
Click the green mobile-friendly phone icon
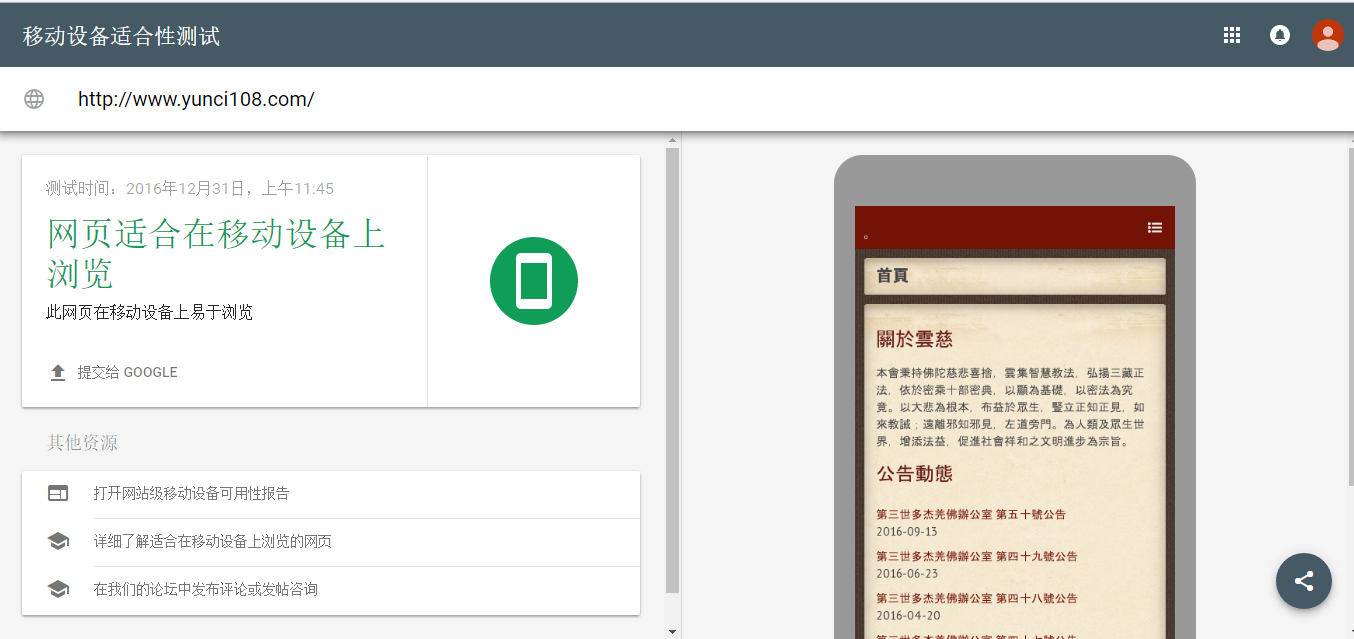click(534, 281)
